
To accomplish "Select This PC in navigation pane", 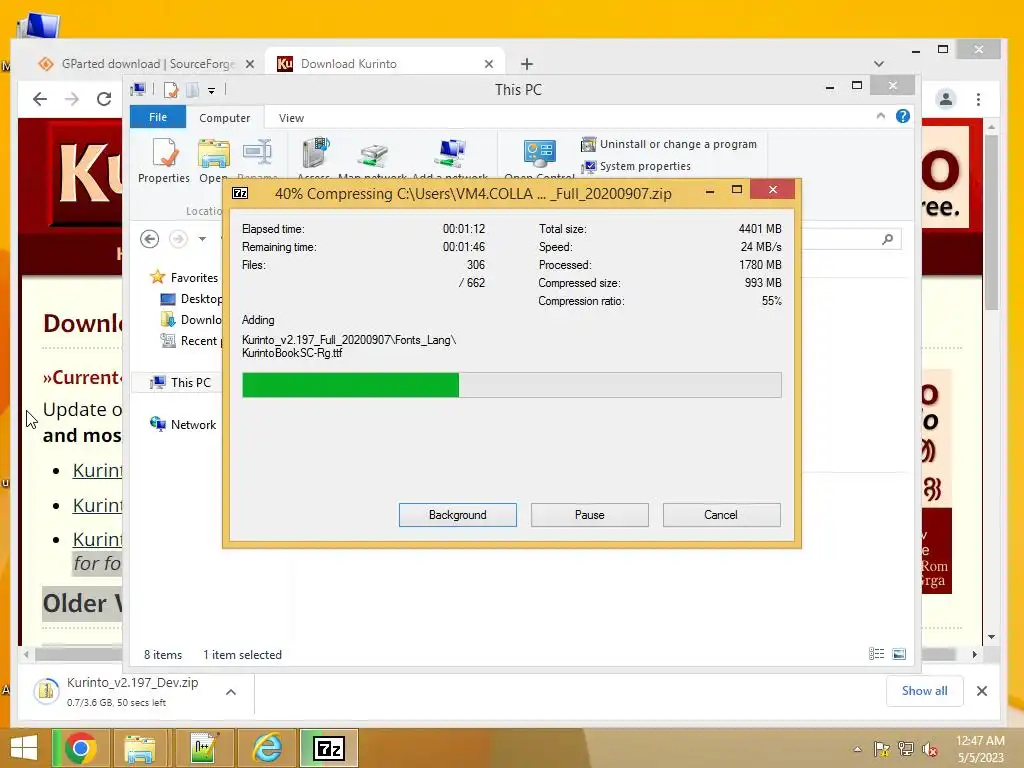I will (x=180, y=383).
